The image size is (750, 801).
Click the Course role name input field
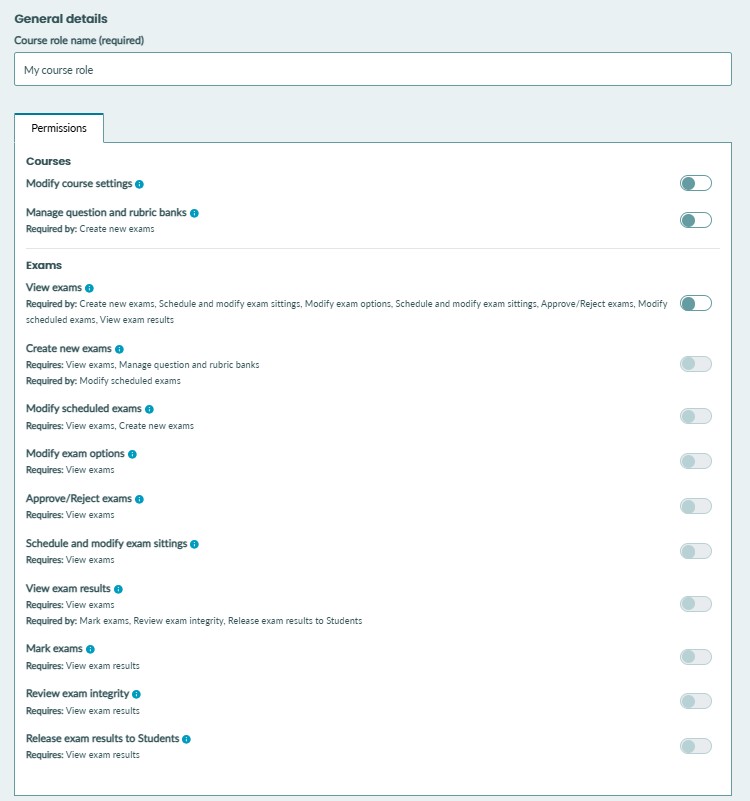coord(373,69)
